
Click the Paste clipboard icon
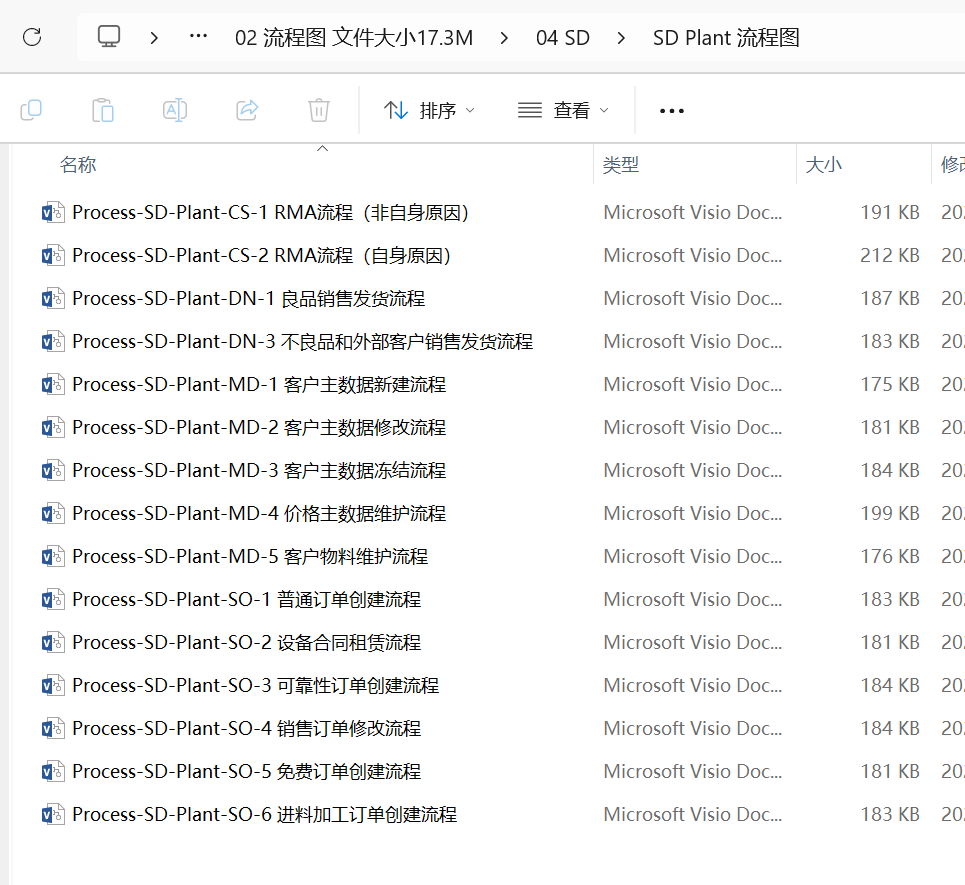point(103,110)
